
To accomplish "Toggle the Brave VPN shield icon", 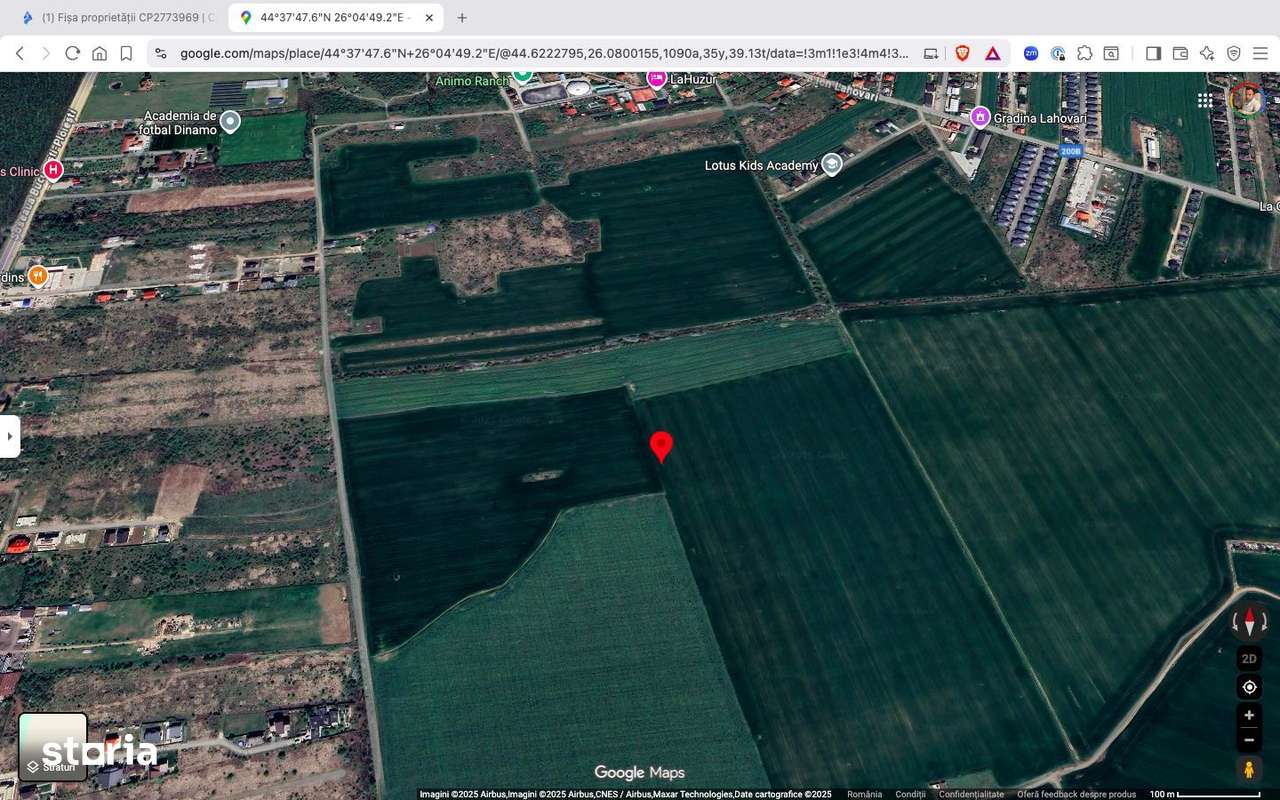I will click(1232, 53).
